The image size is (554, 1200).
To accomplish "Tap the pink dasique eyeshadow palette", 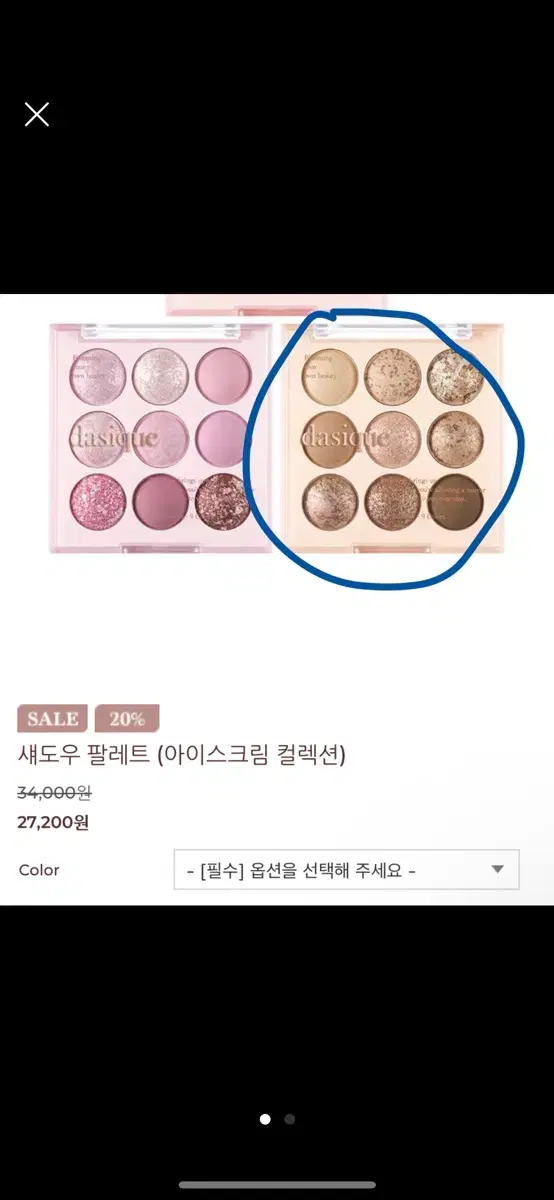I will click(x=160, y=437).
